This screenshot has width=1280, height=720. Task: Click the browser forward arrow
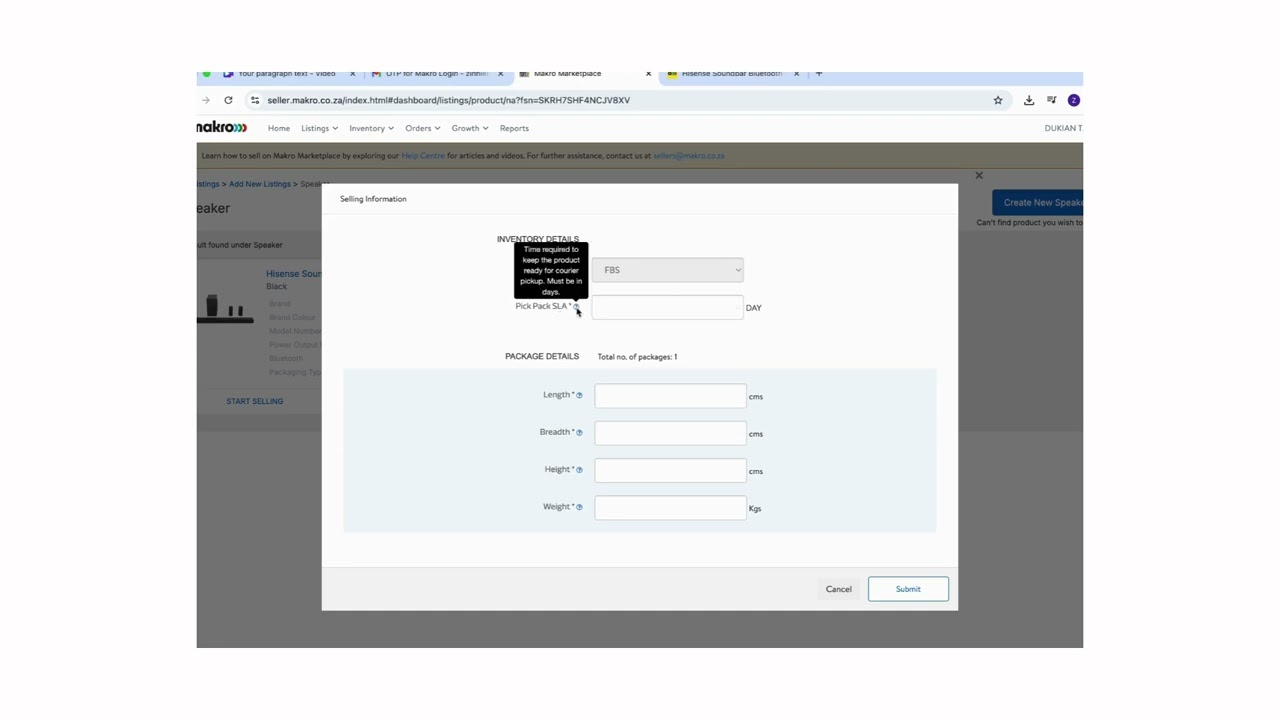tap(206, 100)
